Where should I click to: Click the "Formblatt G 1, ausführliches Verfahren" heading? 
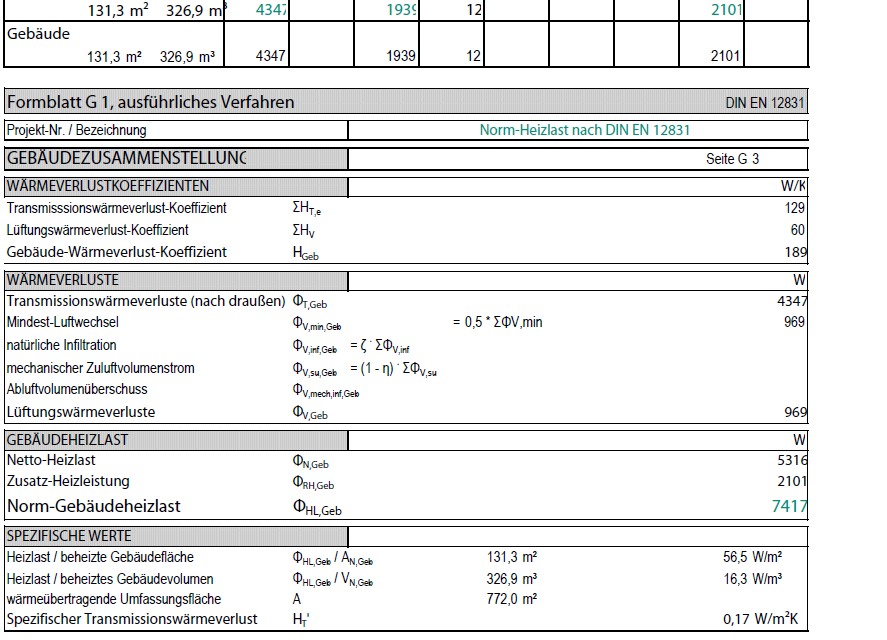click(150, 102)
